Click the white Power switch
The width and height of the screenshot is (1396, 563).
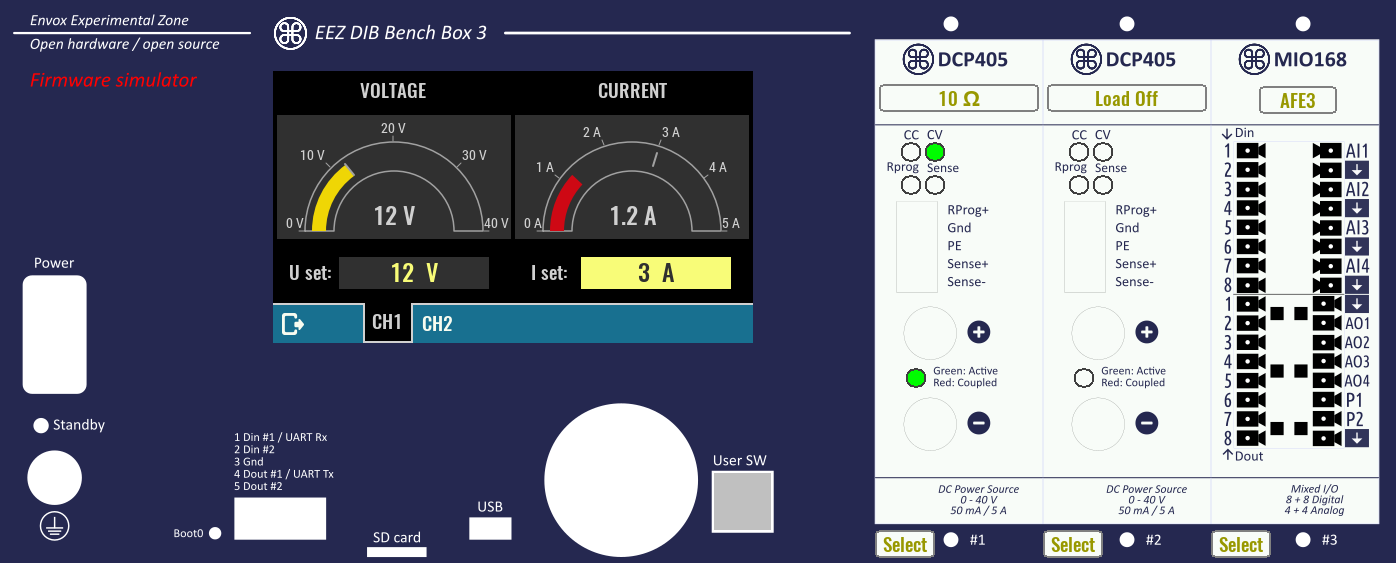tap(54, 335)
